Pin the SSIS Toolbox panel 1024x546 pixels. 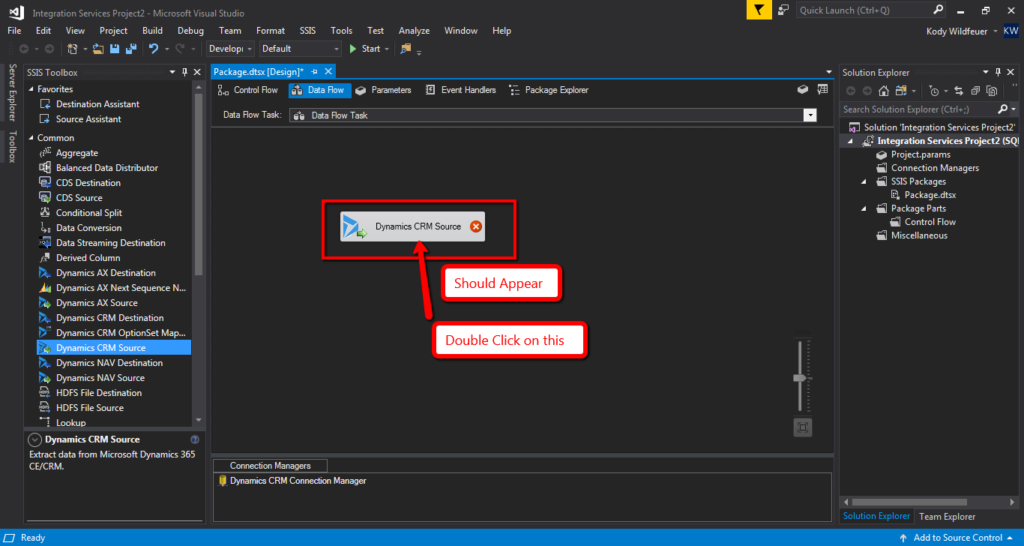pyautogui.click(x=184, y=72)
